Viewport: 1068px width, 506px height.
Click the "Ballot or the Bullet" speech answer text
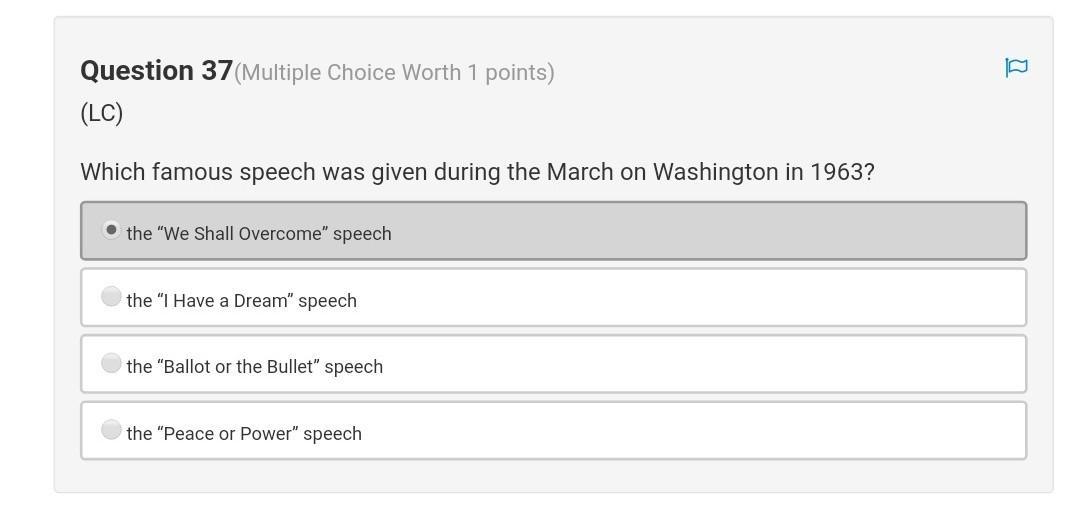point(254,367)
